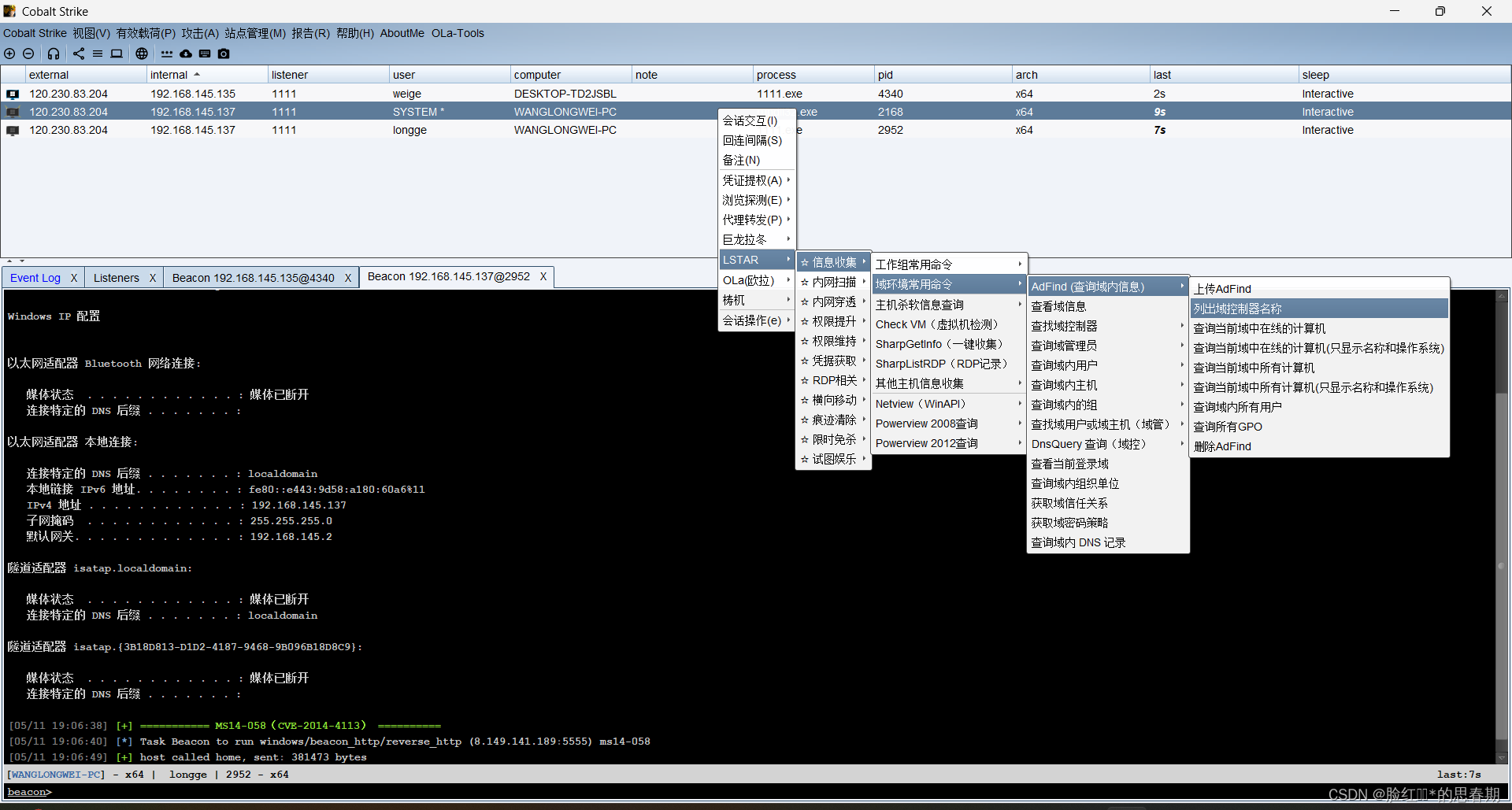Switch to pivot graph view icon
Viewport: 1512px width, 810px height.
[x=79, y=54]
